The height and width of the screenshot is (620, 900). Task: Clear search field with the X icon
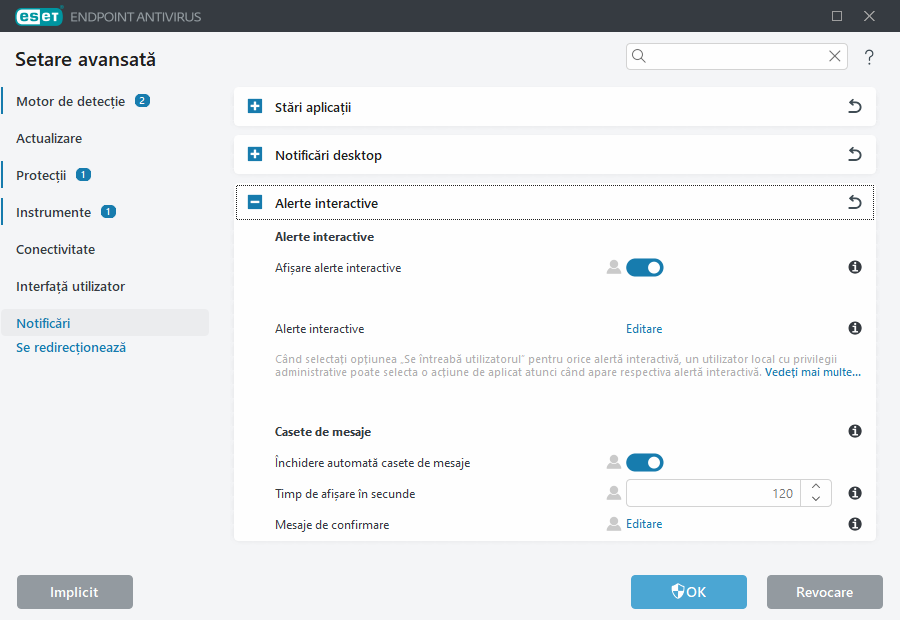click(x=834, y=57)
